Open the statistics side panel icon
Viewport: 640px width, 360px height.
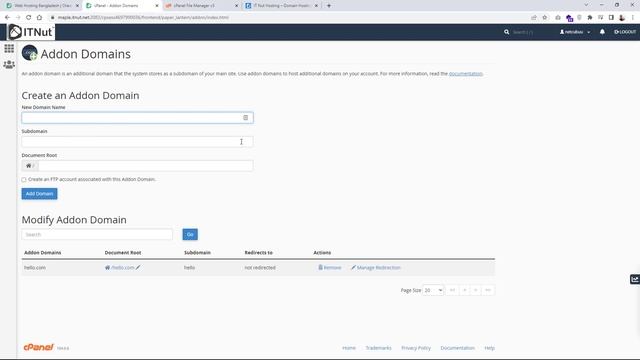[635, 279]
